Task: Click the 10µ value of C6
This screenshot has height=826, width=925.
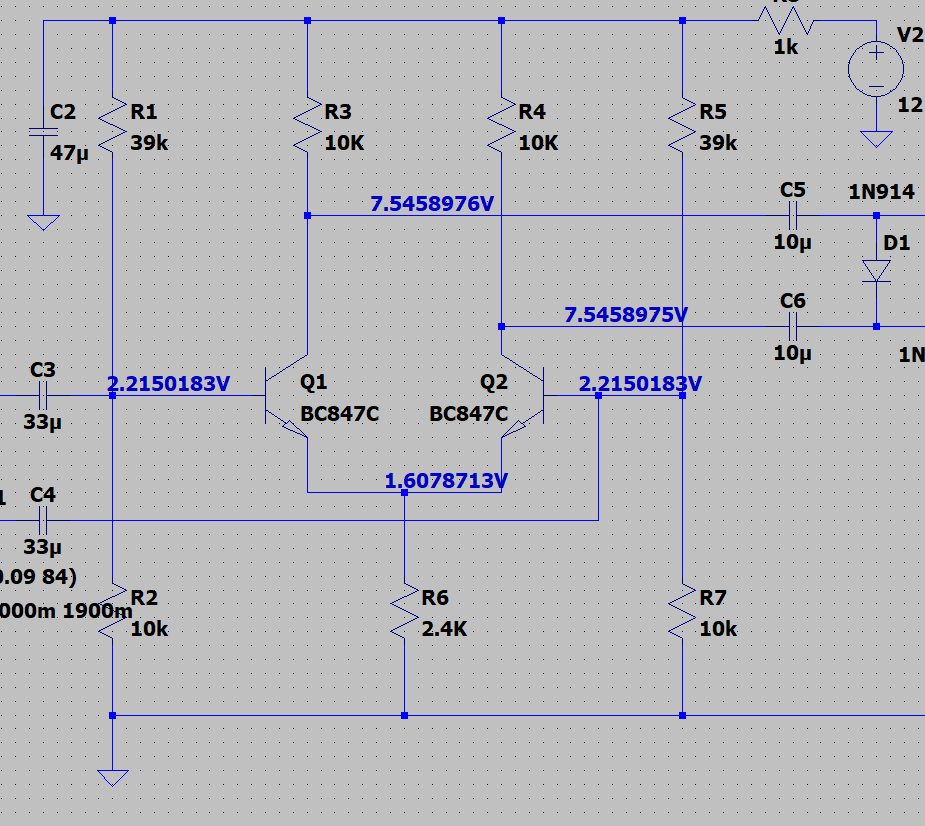Action: [793, 353]
